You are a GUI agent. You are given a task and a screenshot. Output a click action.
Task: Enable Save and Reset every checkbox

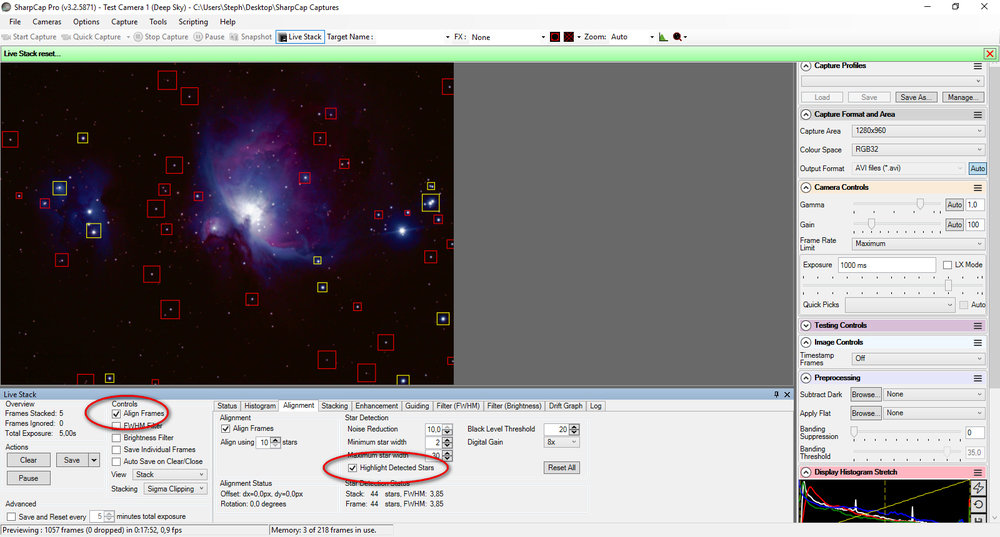point(11,517)
